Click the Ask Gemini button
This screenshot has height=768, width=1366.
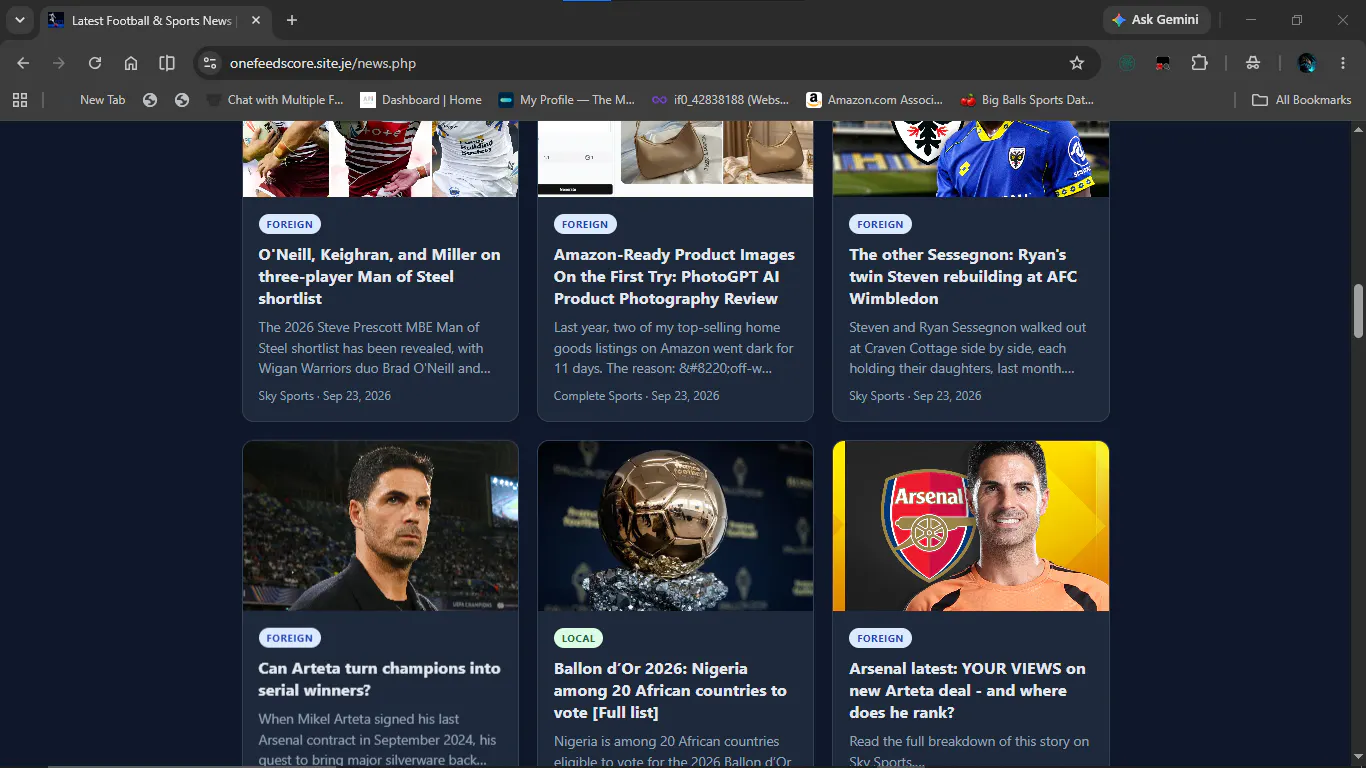click(1156, 20)
